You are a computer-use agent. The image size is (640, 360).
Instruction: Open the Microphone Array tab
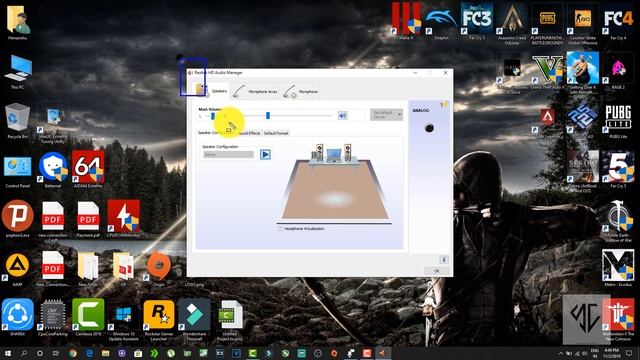click(255, 91)
